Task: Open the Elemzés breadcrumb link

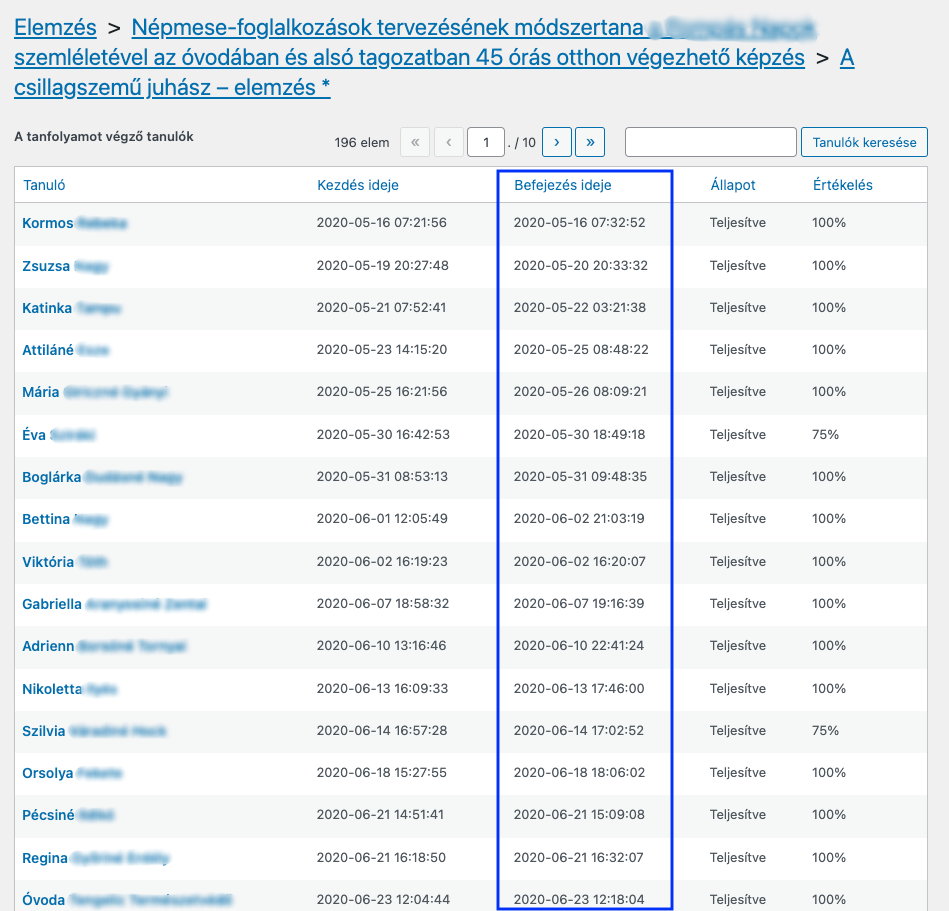Action: [55, 28]
